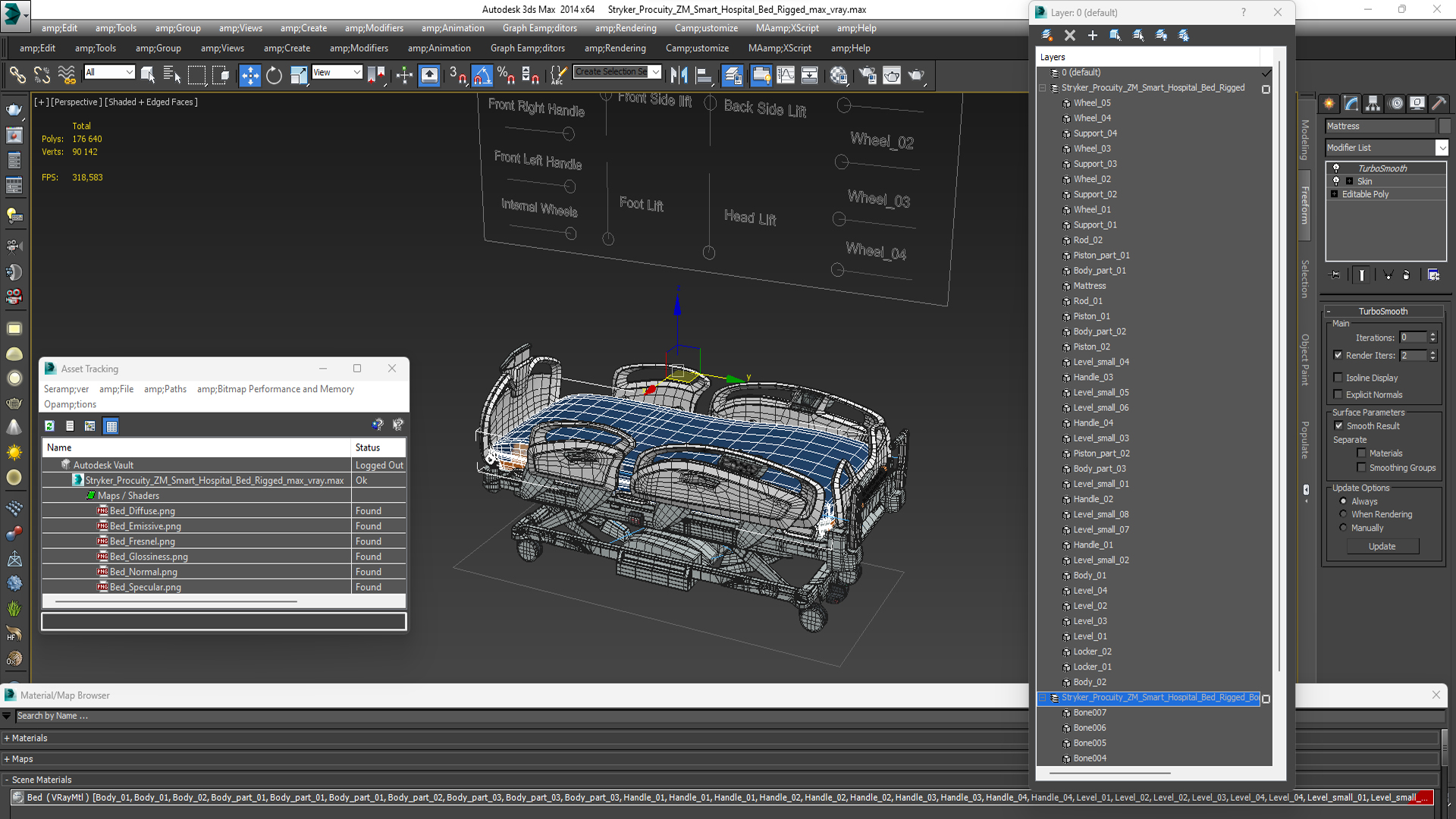1456x819 pixels.
Task: Open the Rendering menu in the top menu row
Action: click(x=626, y=28)
